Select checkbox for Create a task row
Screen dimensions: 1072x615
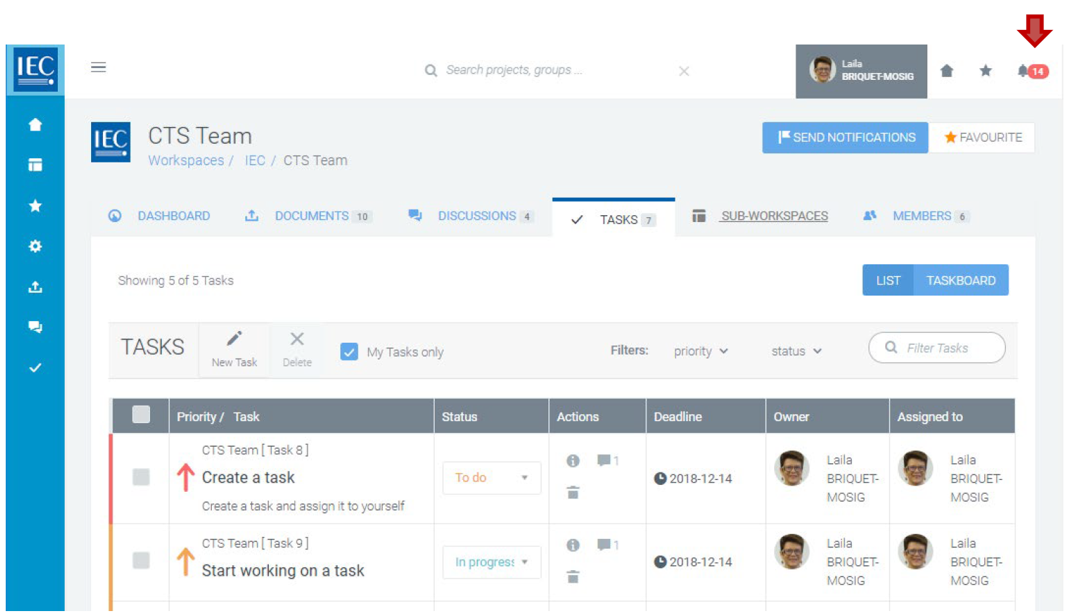(x=141, y=478)
